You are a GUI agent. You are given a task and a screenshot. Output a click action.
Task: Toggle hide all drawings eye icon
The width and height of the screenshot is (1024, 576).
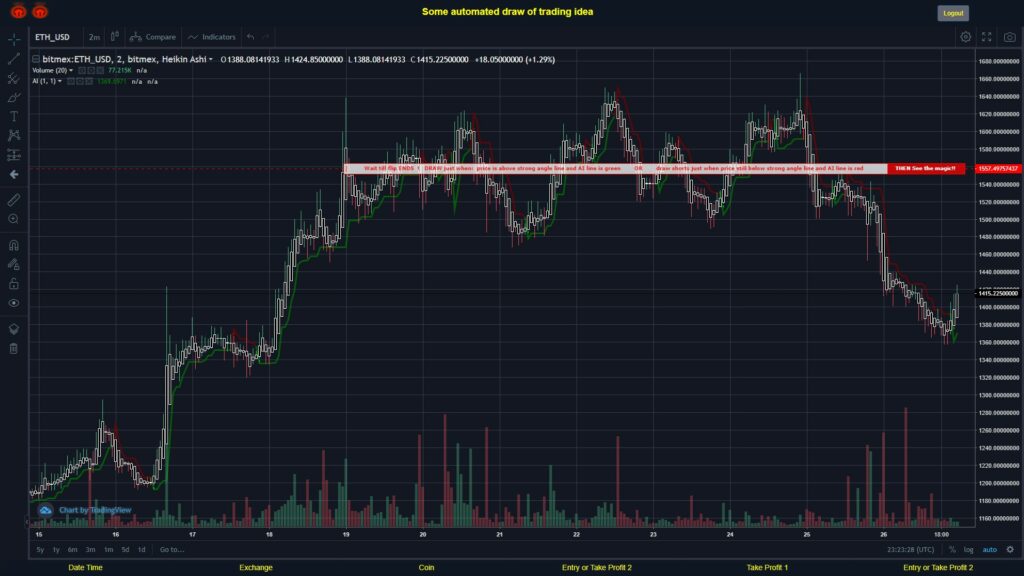(x=14, y=303)
